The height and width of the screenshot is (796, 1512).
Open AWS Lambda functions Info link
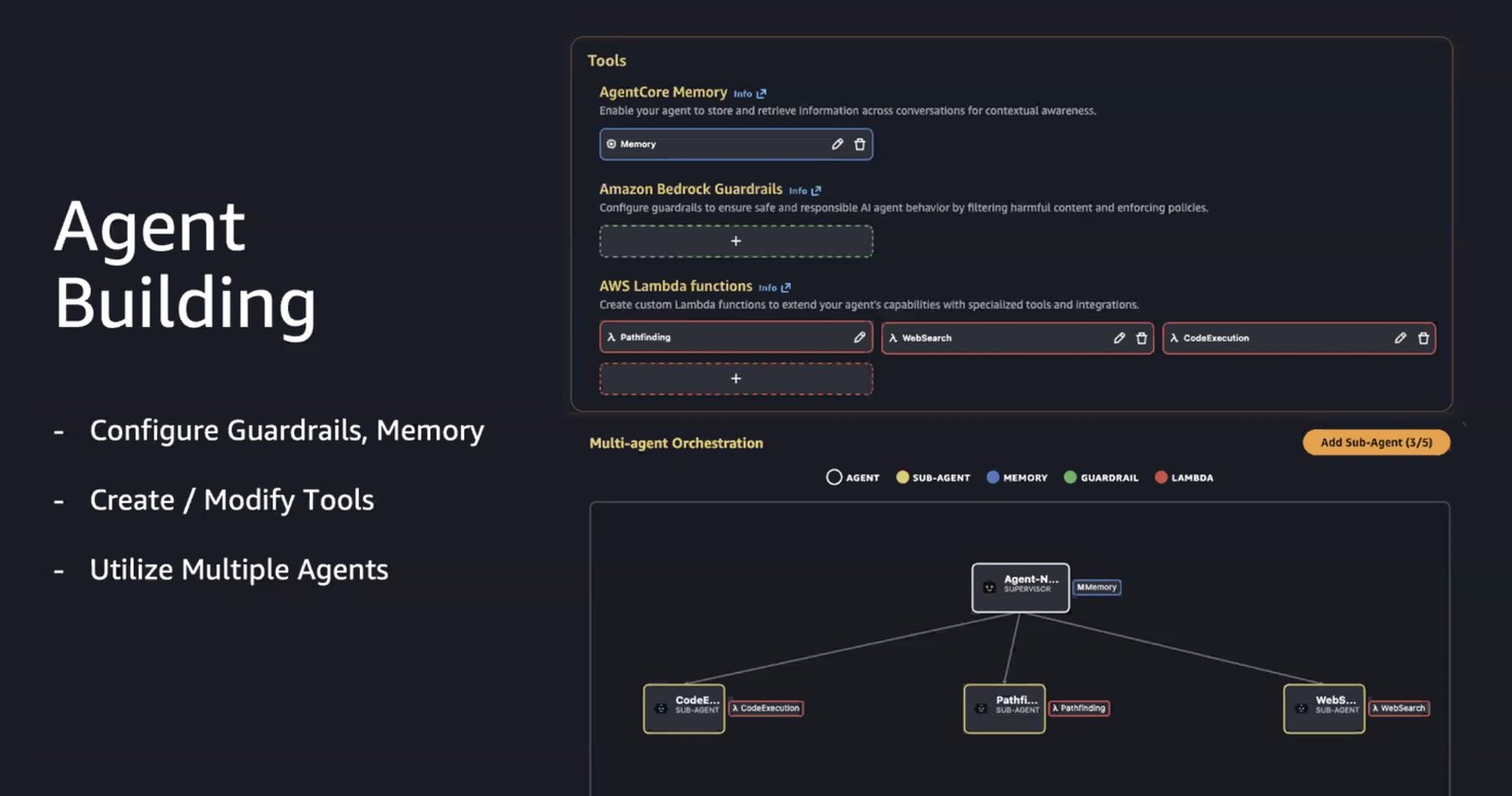[x=775, y=287]
